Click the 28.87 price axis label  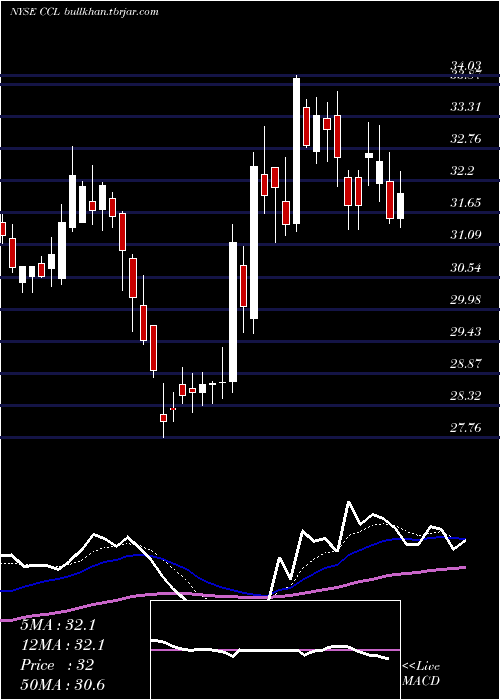point(465,363)
